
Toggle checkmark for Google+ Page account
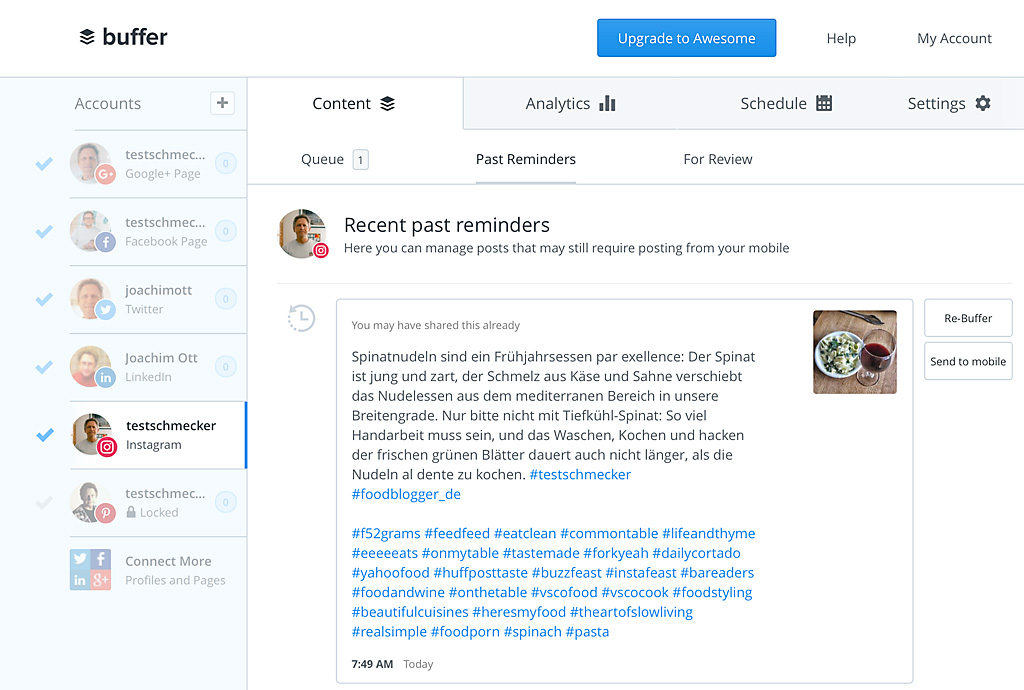44,164
